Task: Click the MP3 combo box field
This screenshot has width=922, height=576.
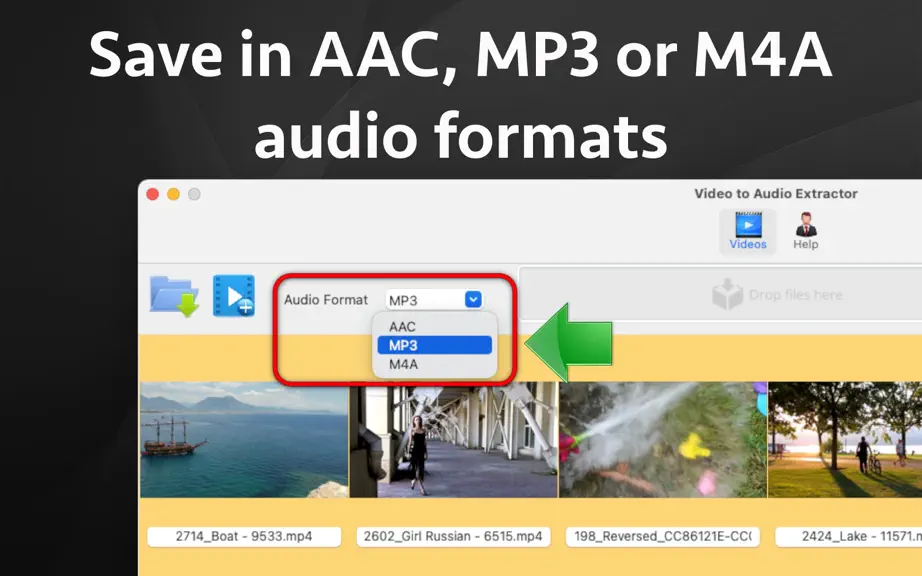Action: [x=434, y=300]
